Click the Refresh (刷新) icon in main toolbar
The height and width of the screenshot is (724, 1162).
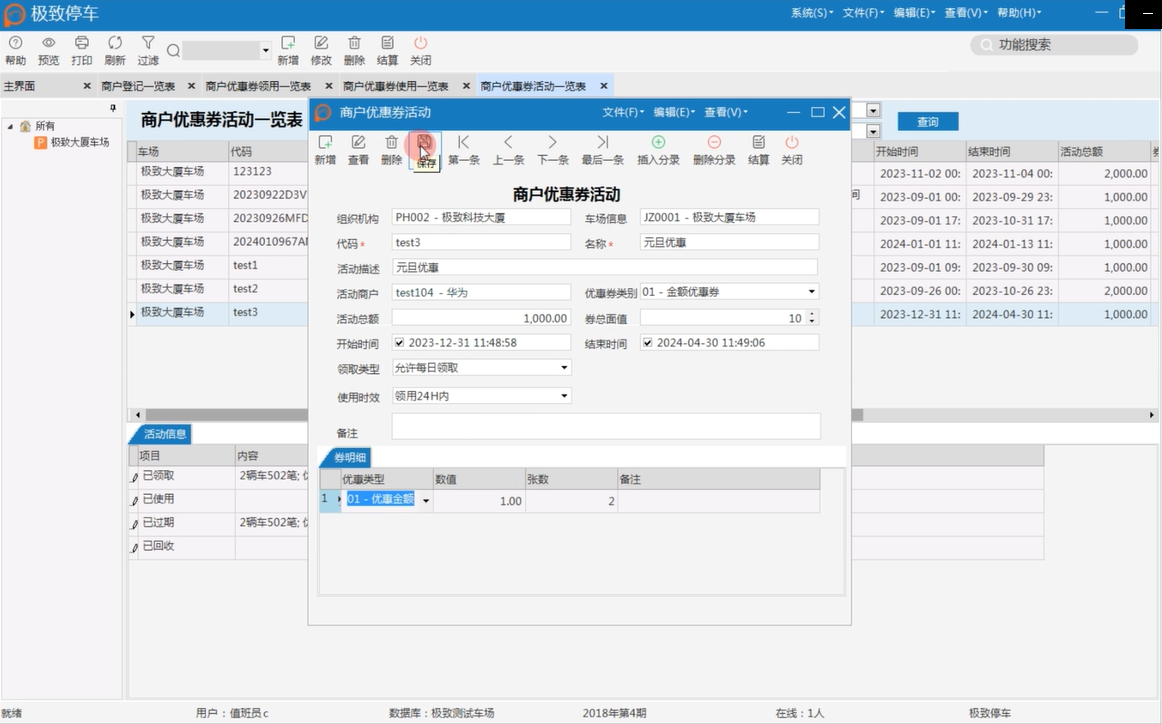[115, 43]
